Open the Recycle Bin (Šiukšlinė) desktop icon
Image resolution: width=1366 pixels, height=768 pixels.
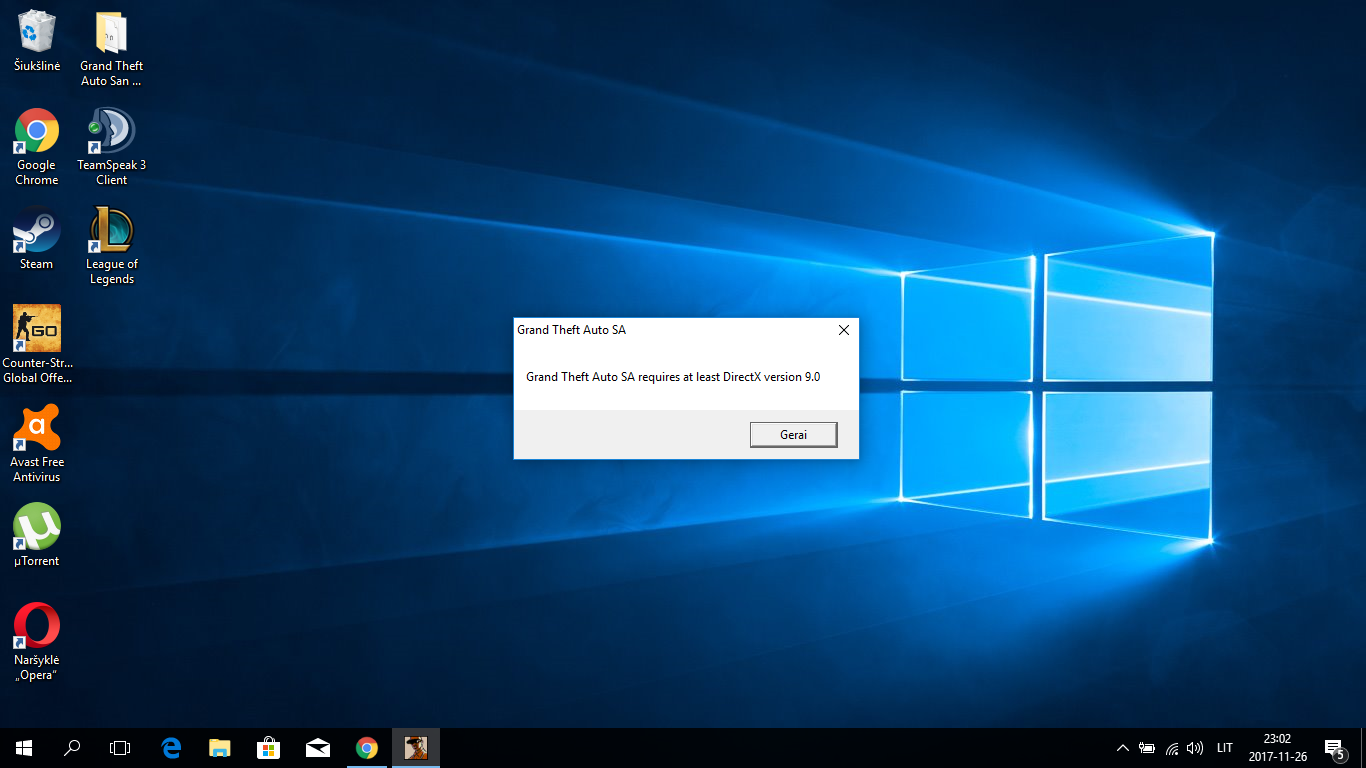click(37, 42)
